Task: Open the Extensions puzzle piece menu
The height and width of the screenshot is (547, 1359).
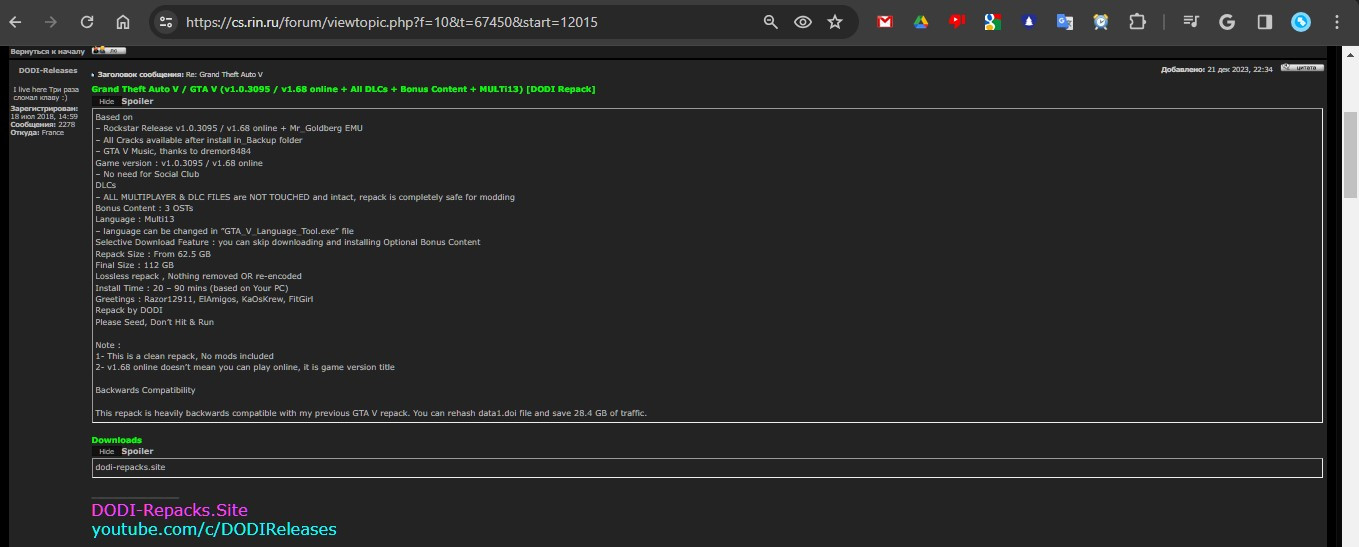Action: point(1136,22)
